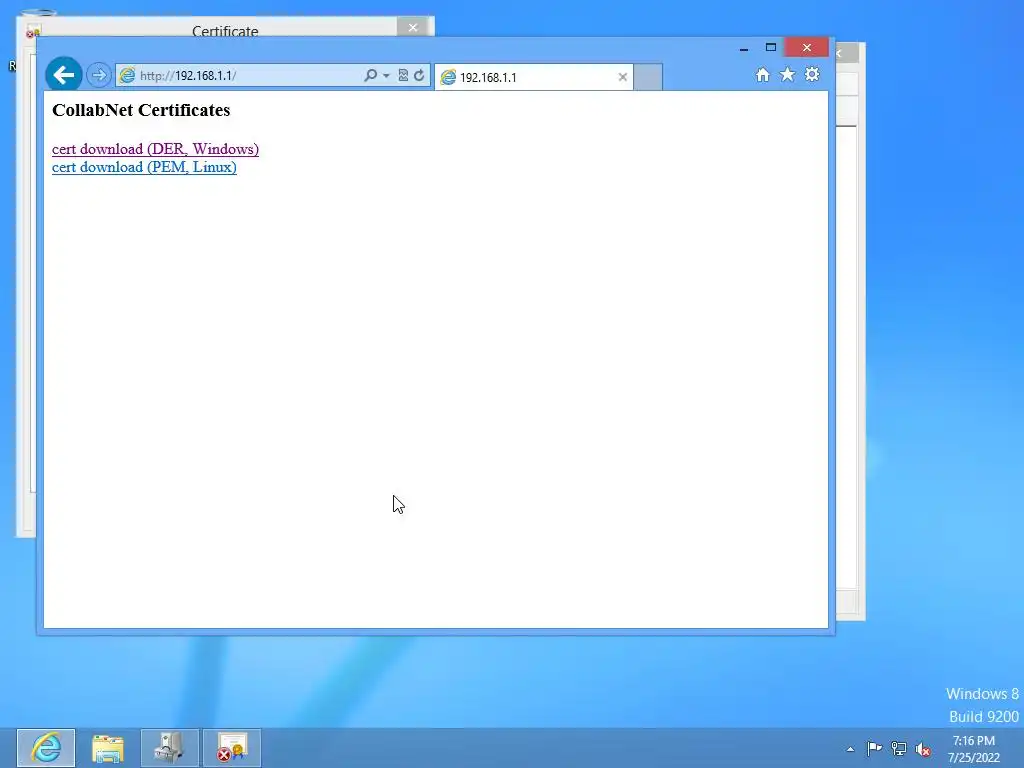1024x768 pixels.
Task: Open a new blank tab
Action: click(648, 77)
